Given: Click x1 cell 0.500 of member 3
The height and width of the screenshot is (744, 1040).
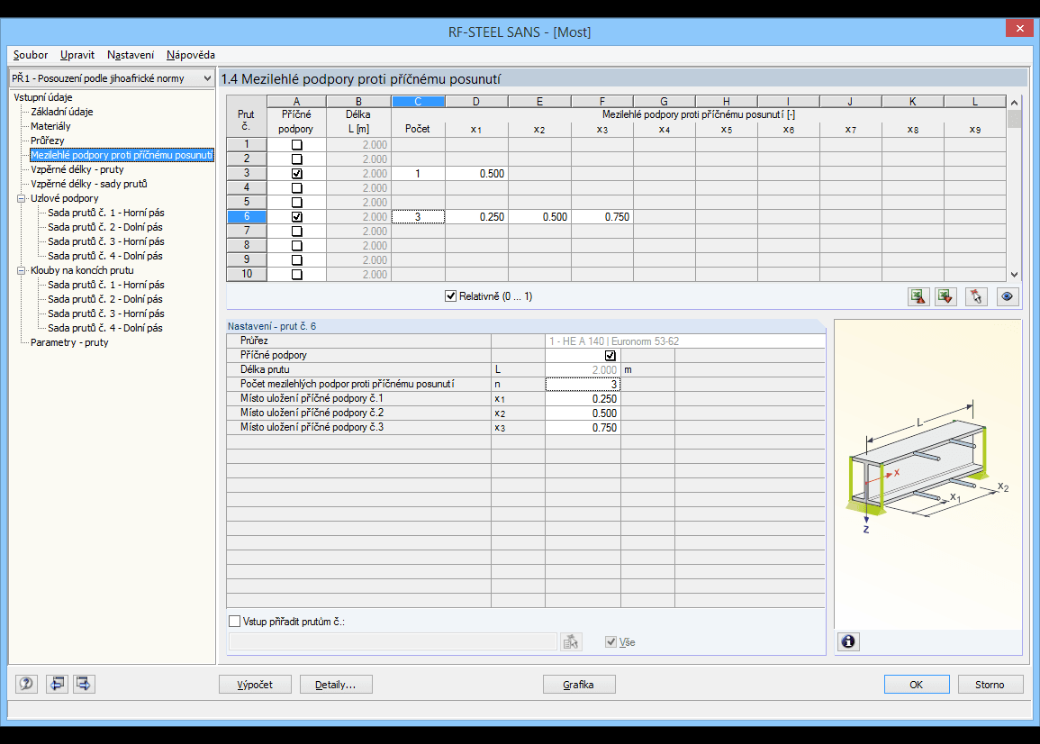Looking at the screenshot, I should (x=476, y=174).
